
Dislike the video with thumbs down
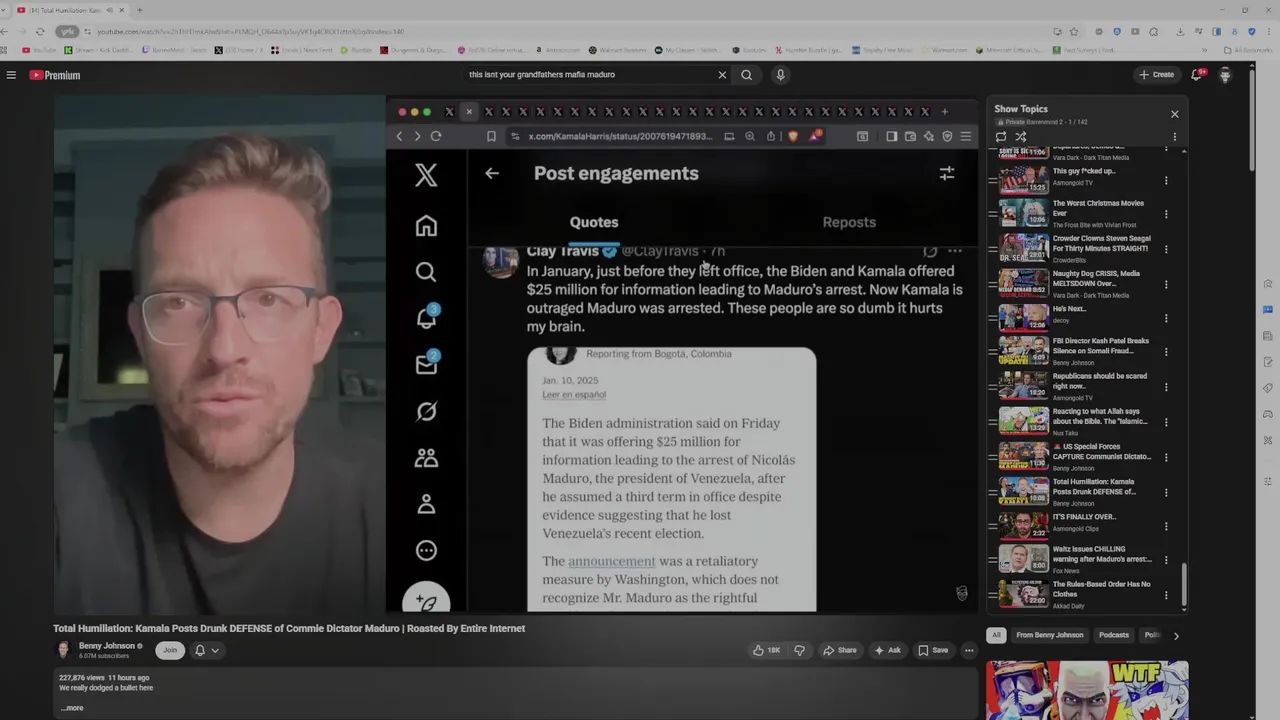click(799, 650)
